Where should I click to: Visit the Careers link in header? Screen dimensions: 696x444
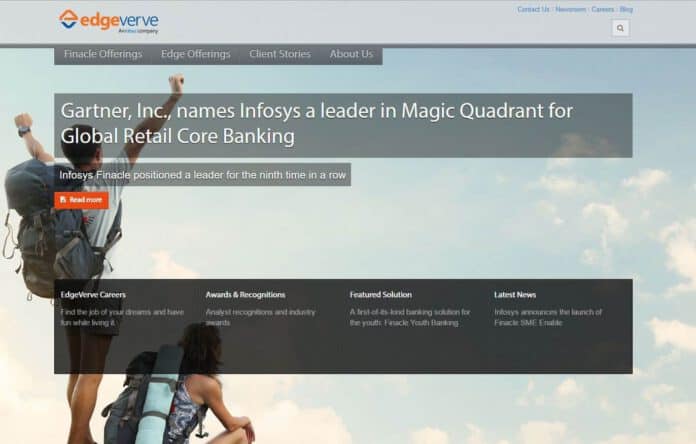click(x=603, y=9)
